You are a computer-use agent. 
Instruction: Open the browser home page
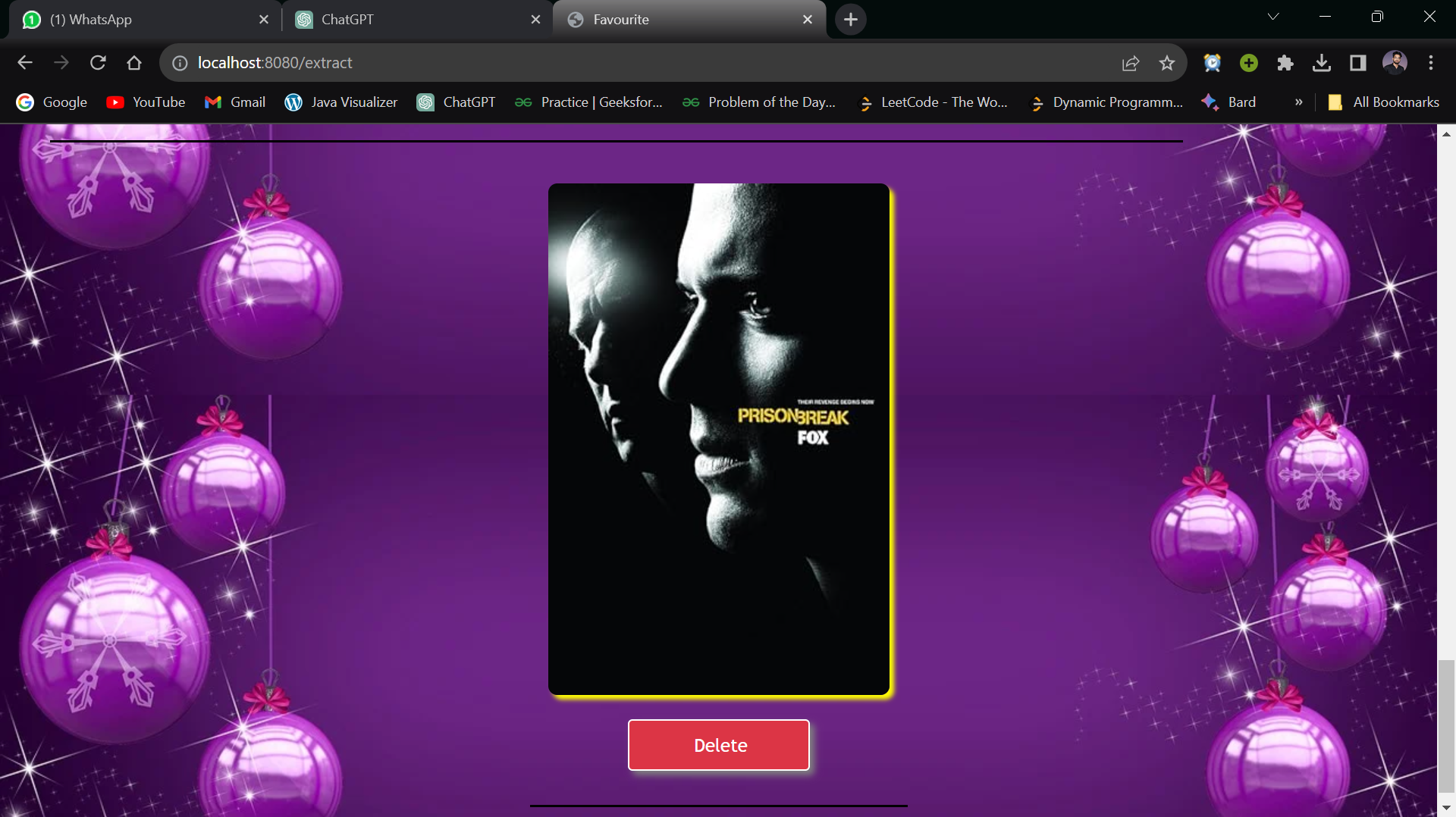pyautogui.click(x=134, y=63)
